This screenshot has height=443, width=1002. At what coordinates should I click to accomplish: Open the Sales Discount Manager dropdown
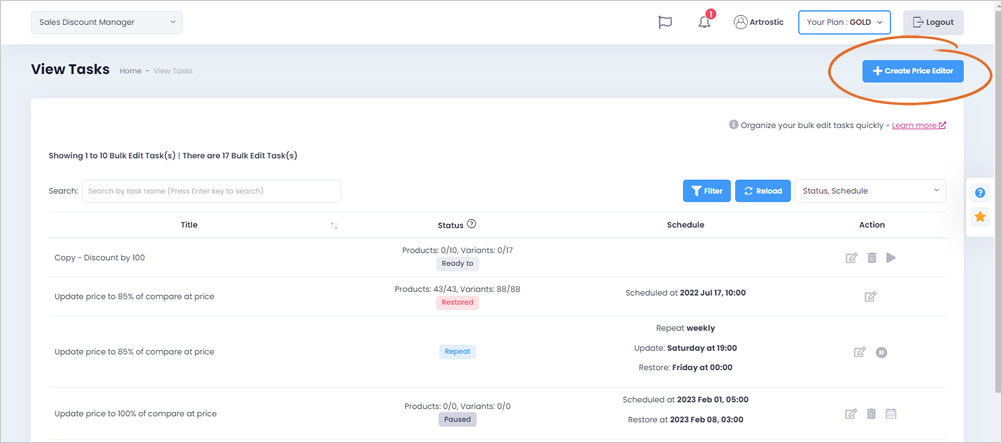[x=107, y=22]
